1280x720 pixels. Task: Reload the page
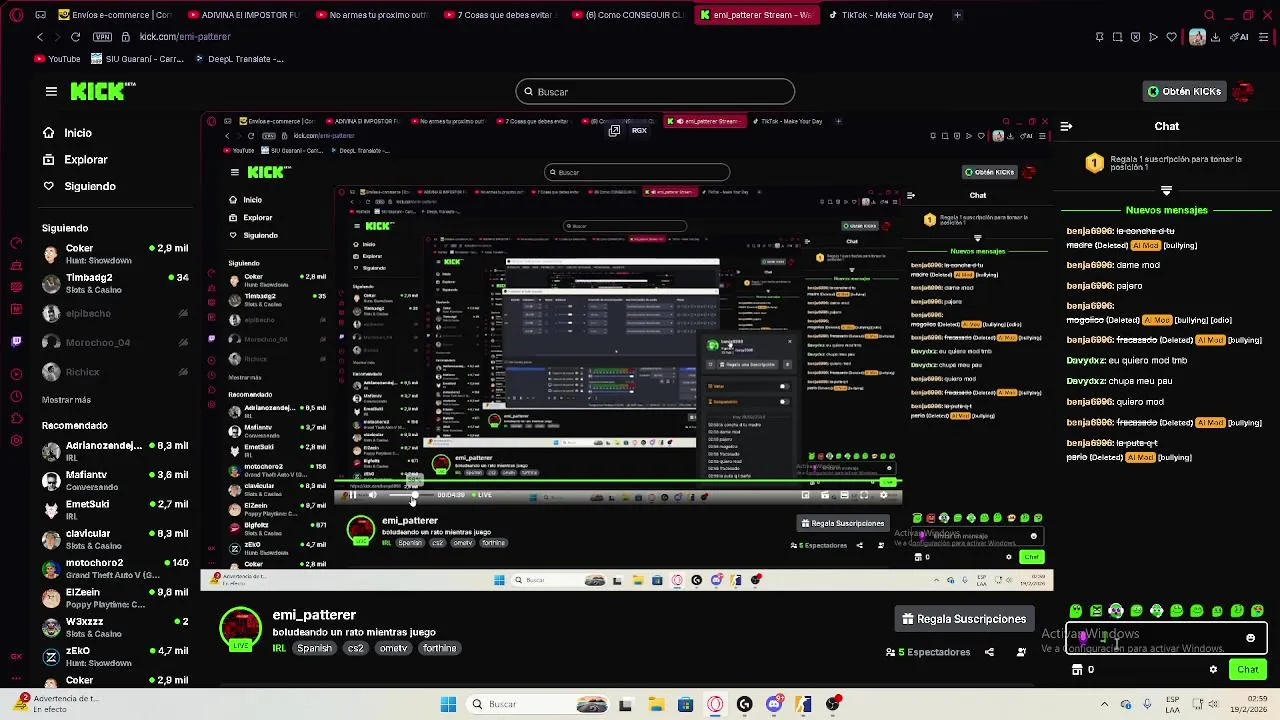click(x=75, y=37)
